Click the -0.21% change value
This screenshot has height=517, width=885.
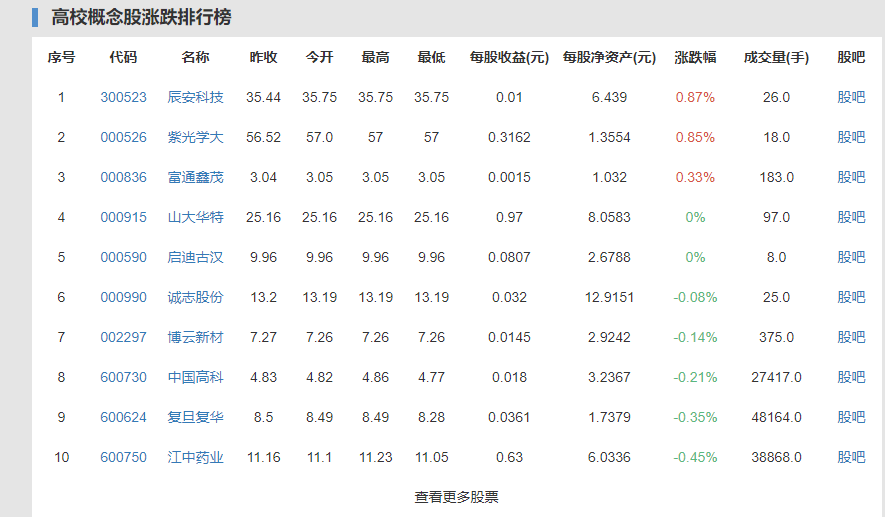click(x=695, y=377)
